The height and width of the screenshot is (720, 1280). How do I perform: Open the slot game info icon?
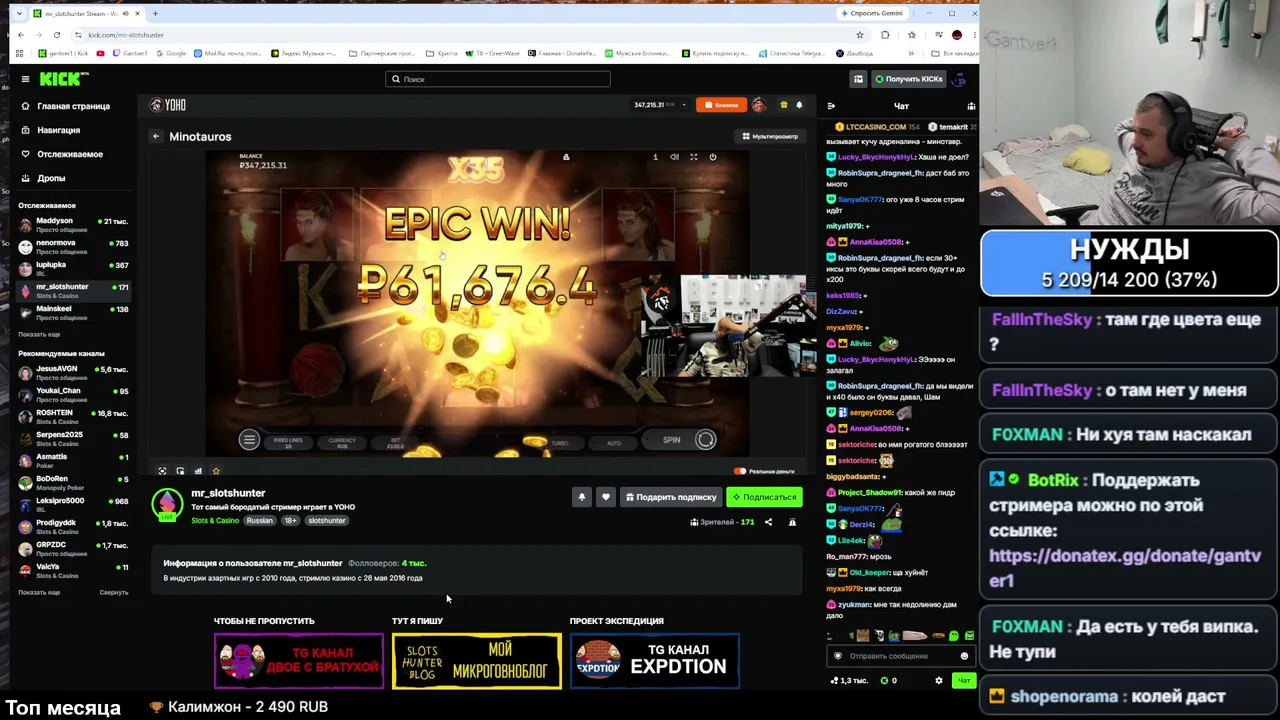click(x=656, y=157)
